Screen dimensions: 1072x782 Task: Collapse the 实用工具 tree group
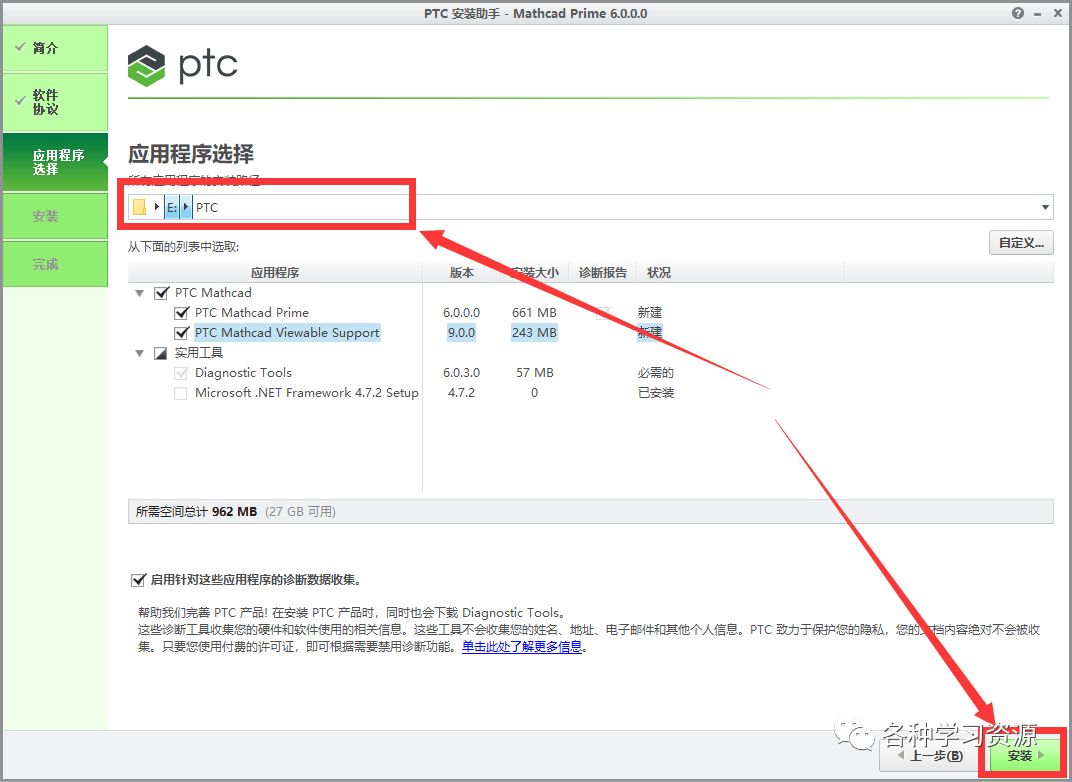click(139, 353)
